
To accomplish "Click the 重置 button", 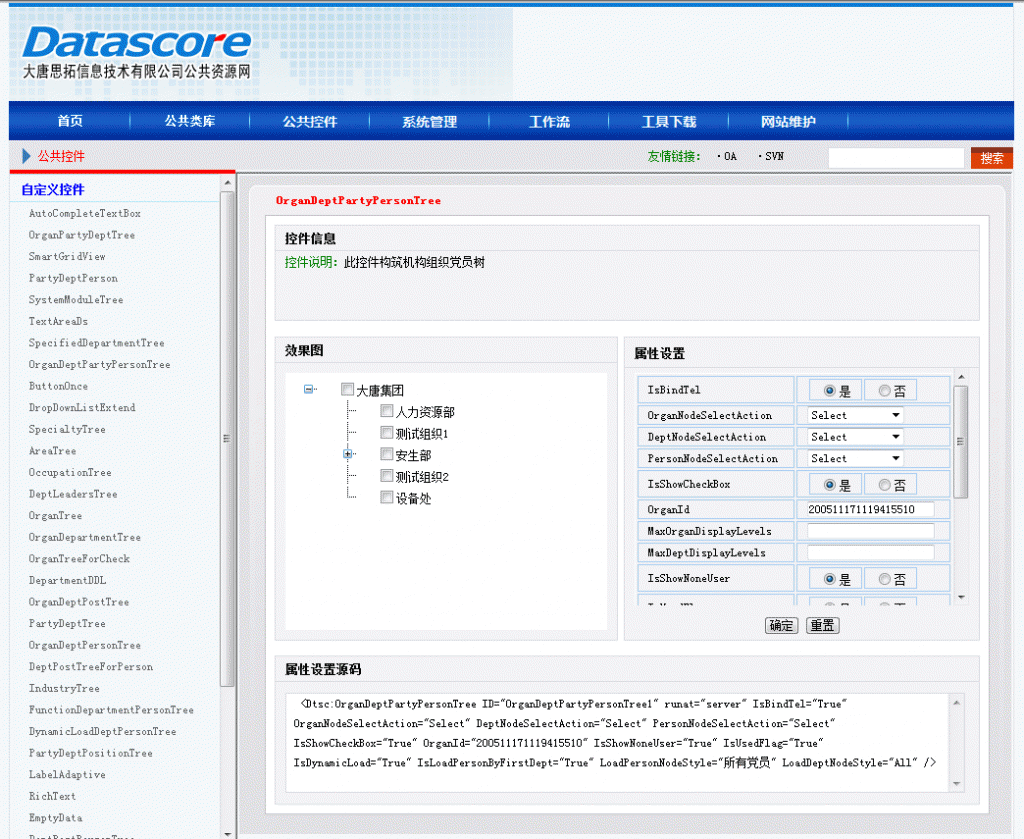I will tap(823, 625).
